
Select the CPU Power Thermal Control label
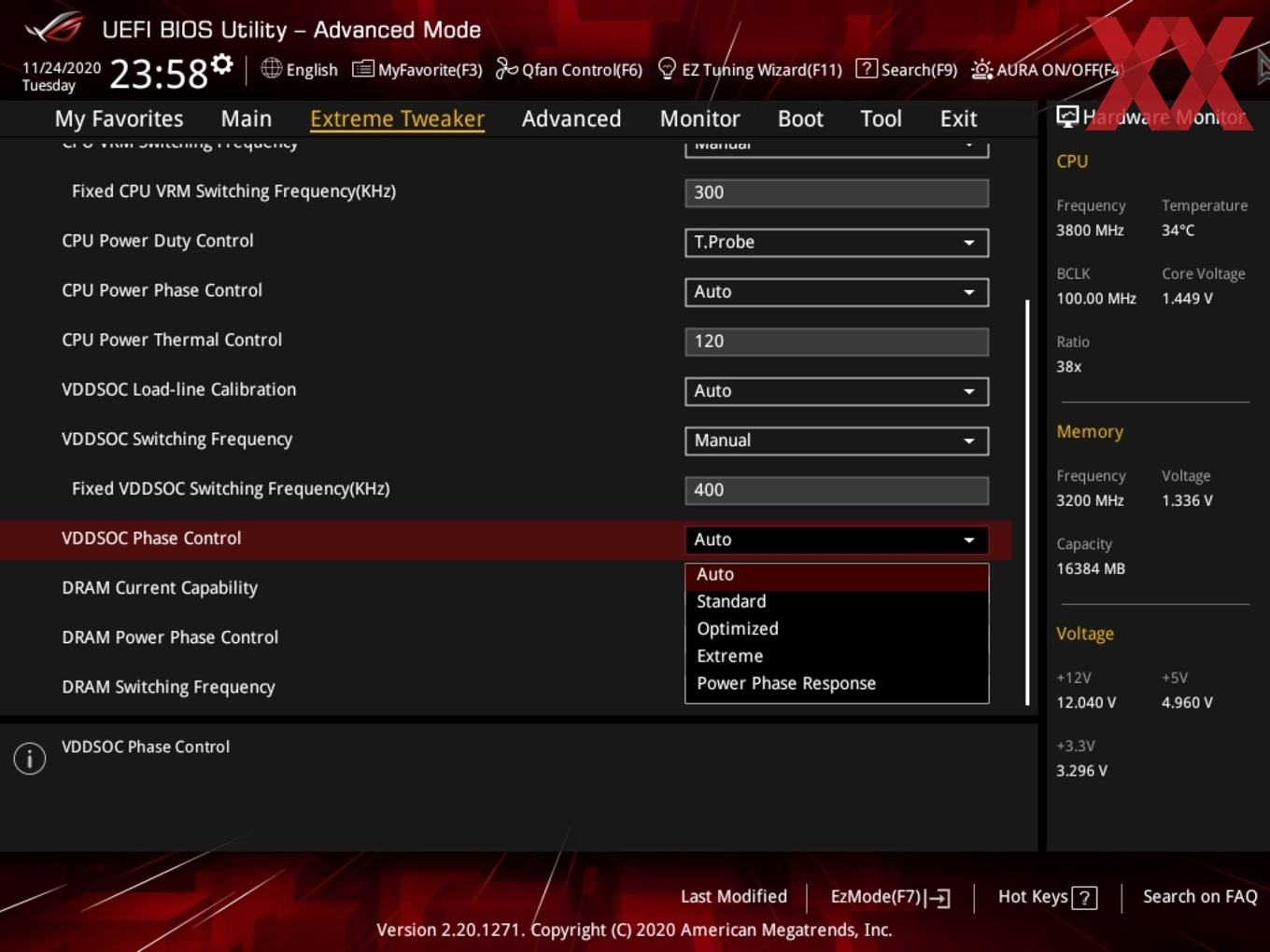point(172,340)
